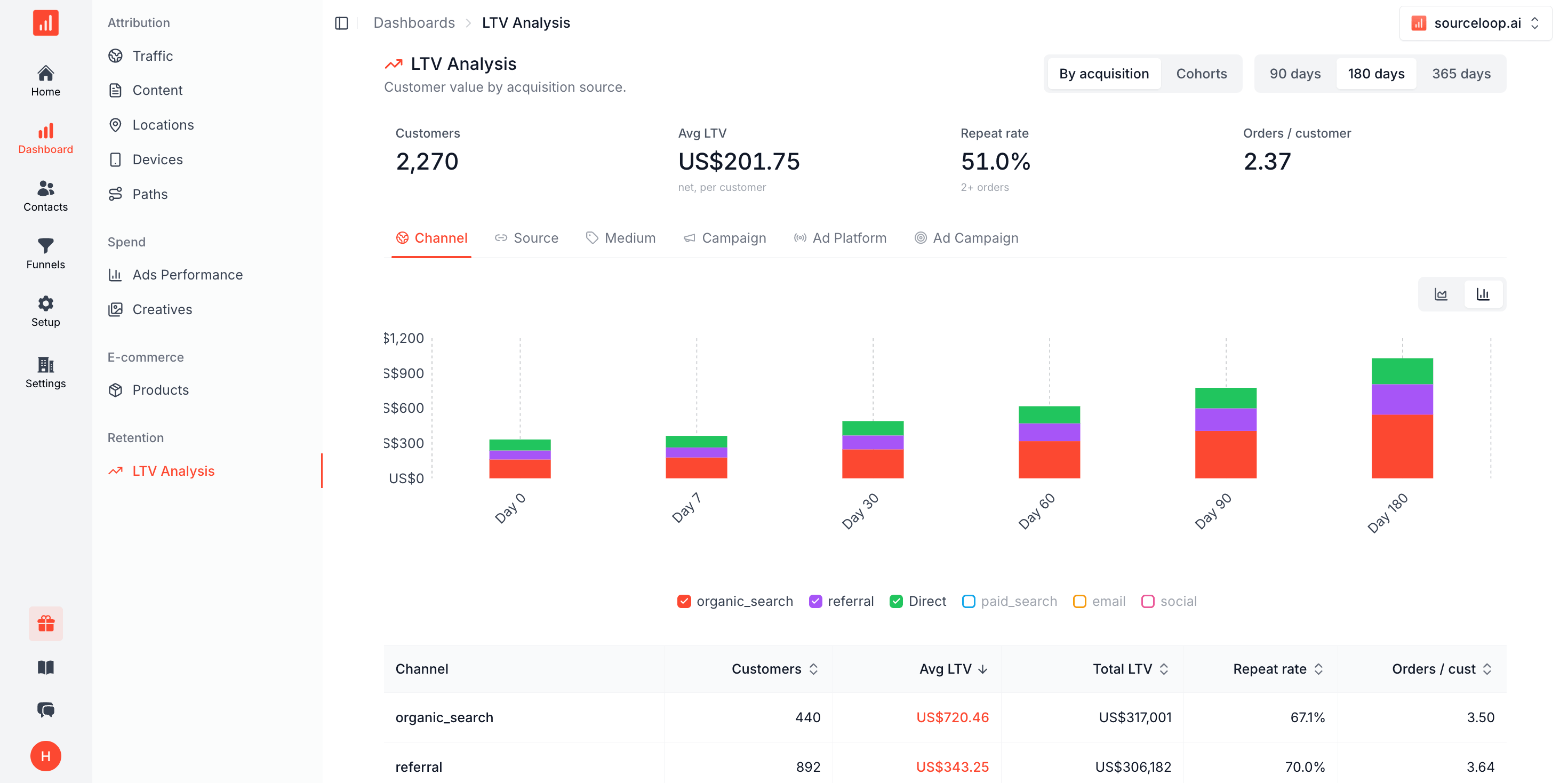Switch chart to area view icon
1568x783 pixels.
[x=1441, y=294]
